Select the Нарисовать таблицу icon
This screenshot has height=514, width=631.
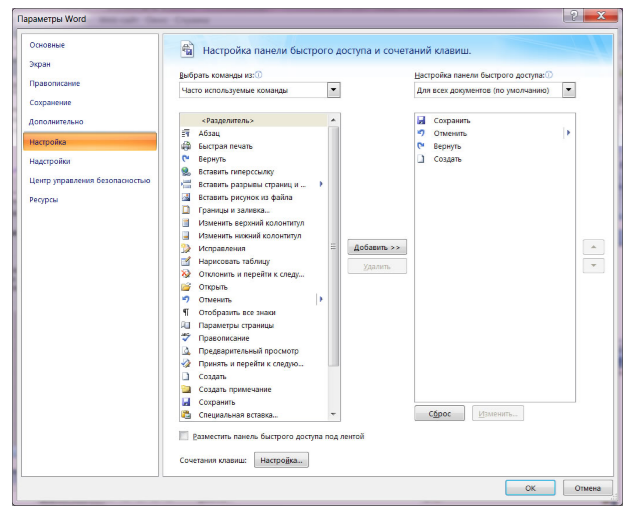coord(185,261)
